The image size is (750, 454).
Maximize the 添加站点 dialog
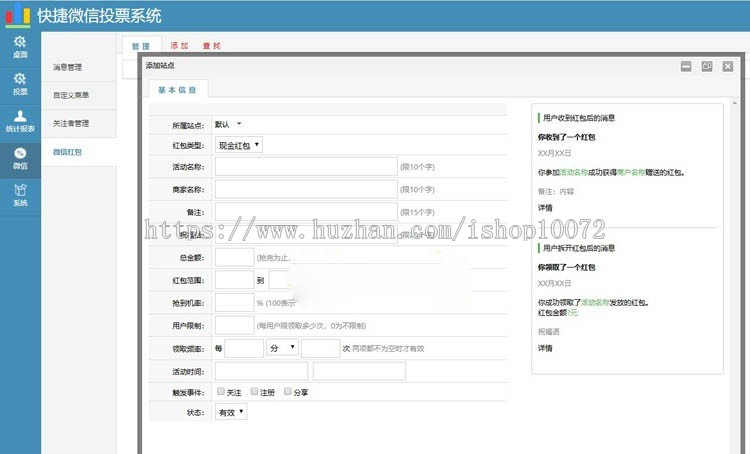pyautogui.click(x=707, y=66)
